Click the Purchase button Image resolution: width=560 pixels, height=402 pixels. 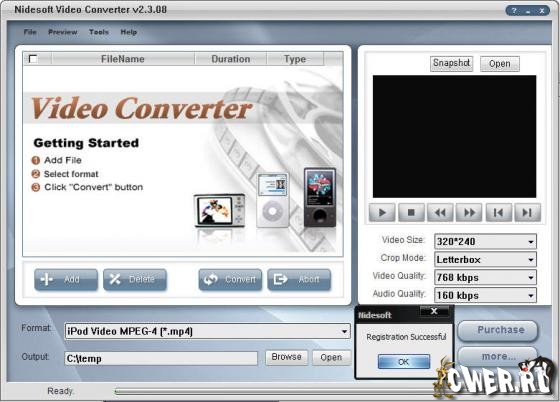click(498, 330)
